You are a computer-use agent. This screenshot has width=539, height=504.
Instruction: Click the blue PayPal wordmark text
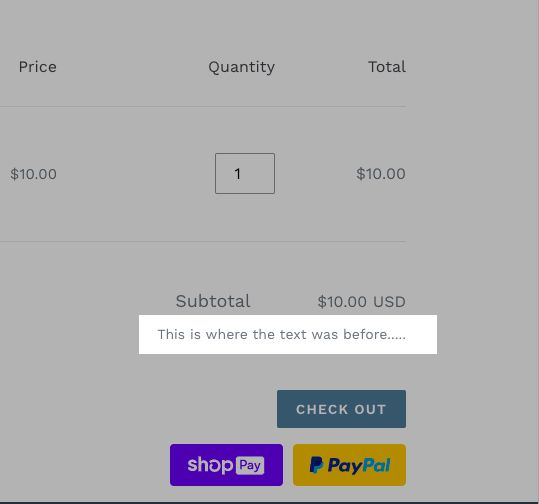359,466
